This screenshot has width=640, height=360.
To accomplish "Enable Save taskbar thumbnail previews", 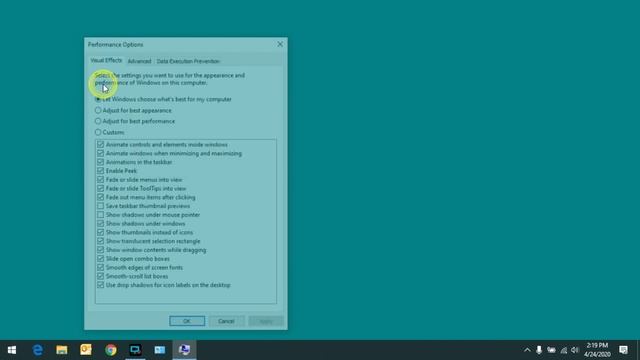I will click(100, 206).
